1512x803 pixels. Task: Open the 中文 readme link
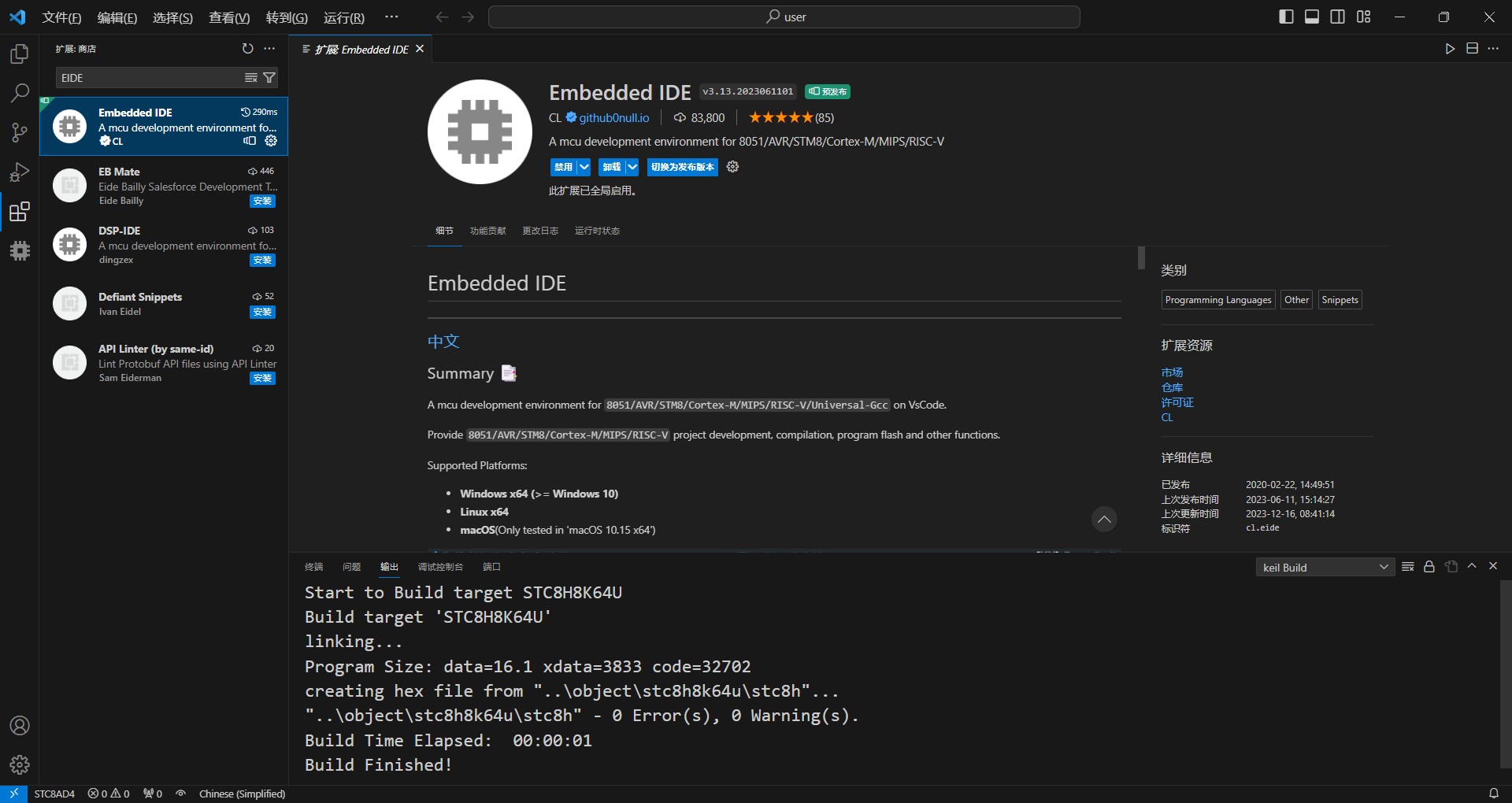click(443, 341)
